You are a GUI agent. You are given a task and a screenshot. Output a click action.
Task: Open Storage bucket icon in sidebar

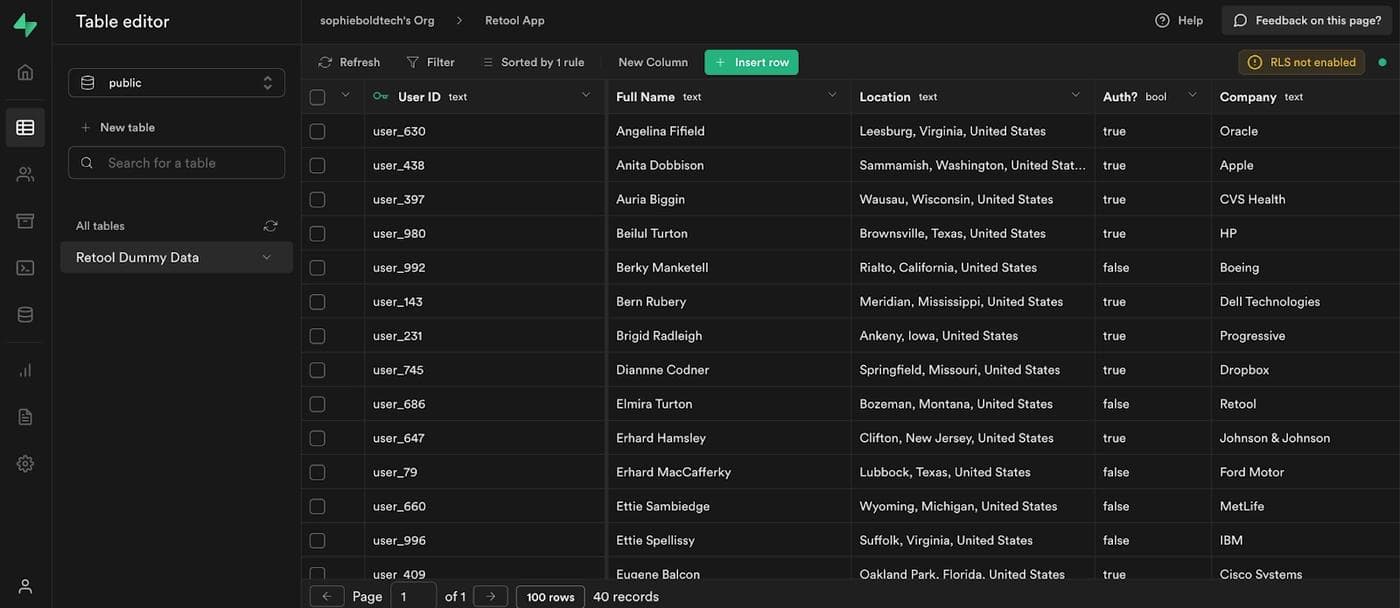25,221
